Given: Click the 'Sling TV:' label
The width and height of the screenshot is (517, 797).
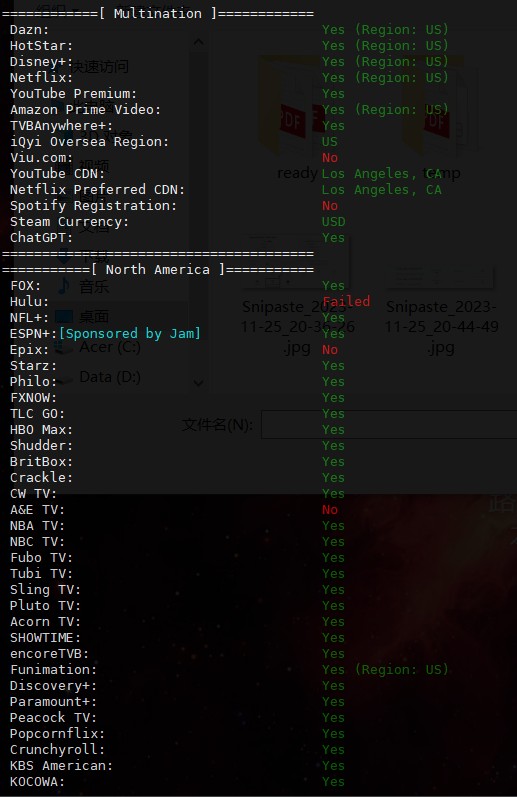Looking at the screenshot, I should pos(45,590).
